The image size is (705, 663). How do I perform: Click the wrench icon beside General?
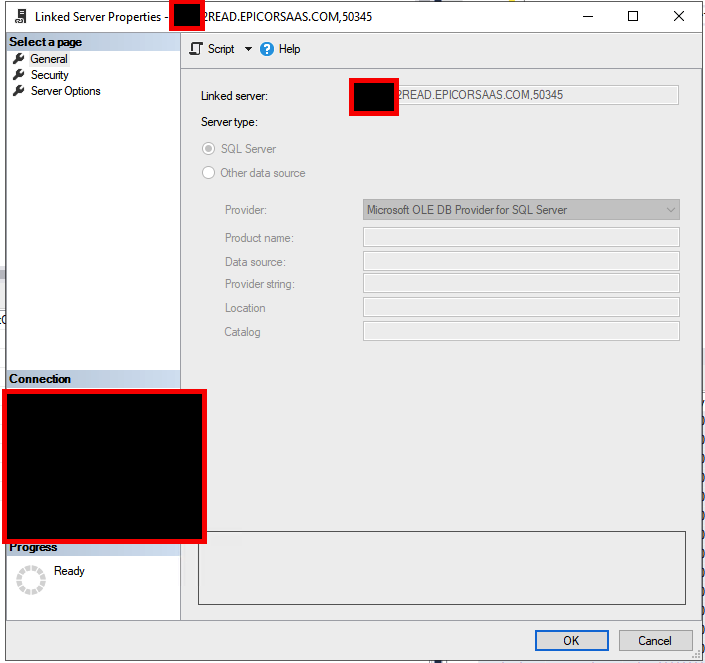point(18,58)
